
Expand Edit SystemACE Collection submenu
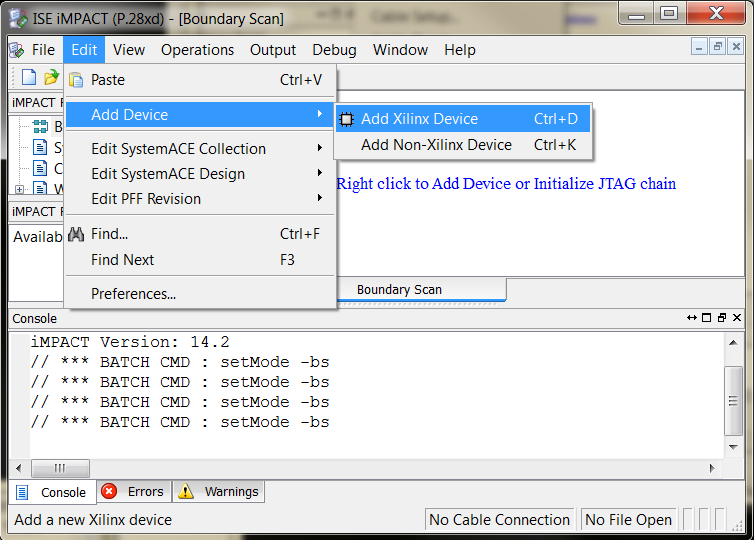pyautogui.click(x=178, y=149)
